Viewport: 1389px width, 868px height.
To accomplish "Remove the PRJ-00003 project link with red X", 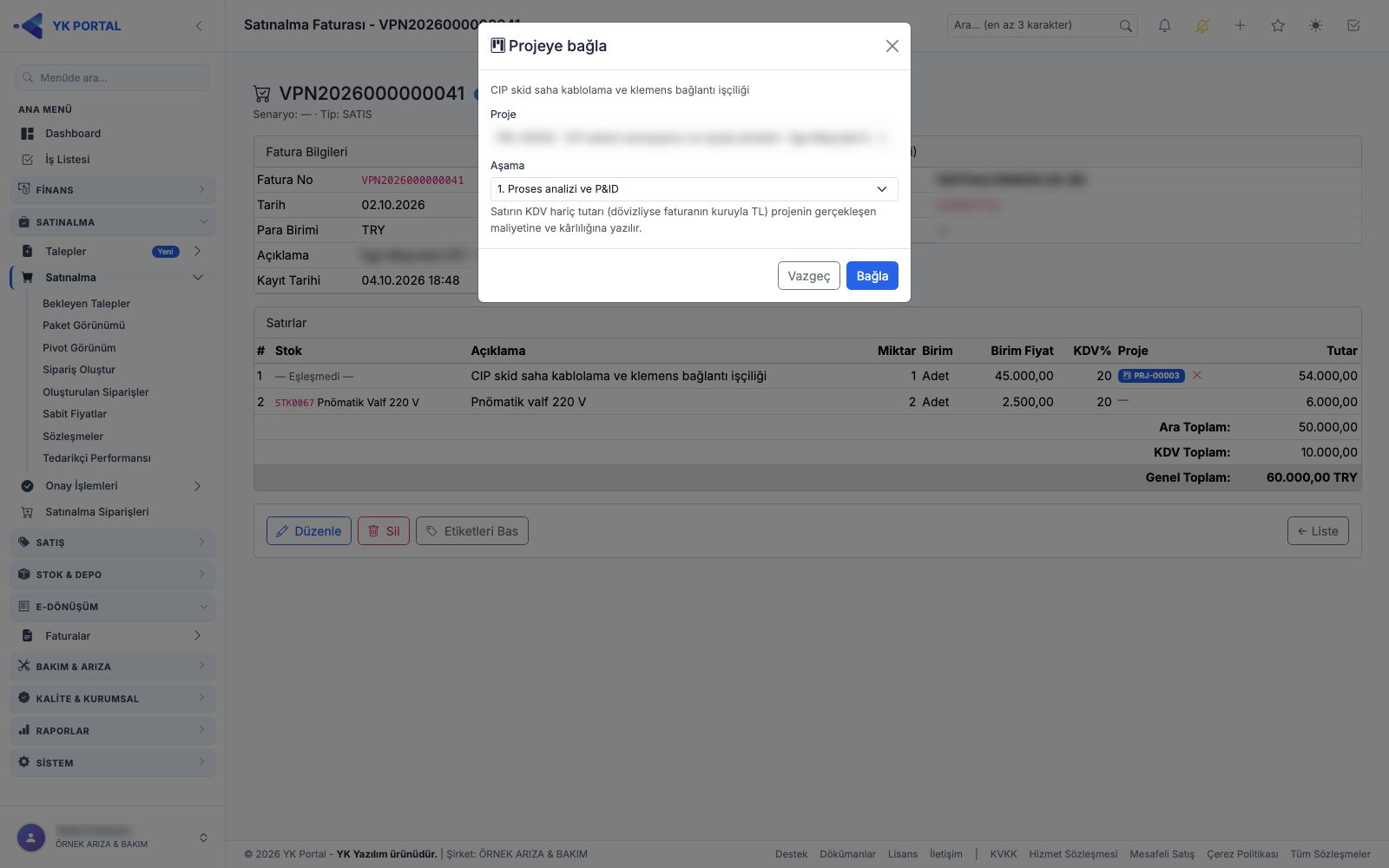I will click(1197, 375).
